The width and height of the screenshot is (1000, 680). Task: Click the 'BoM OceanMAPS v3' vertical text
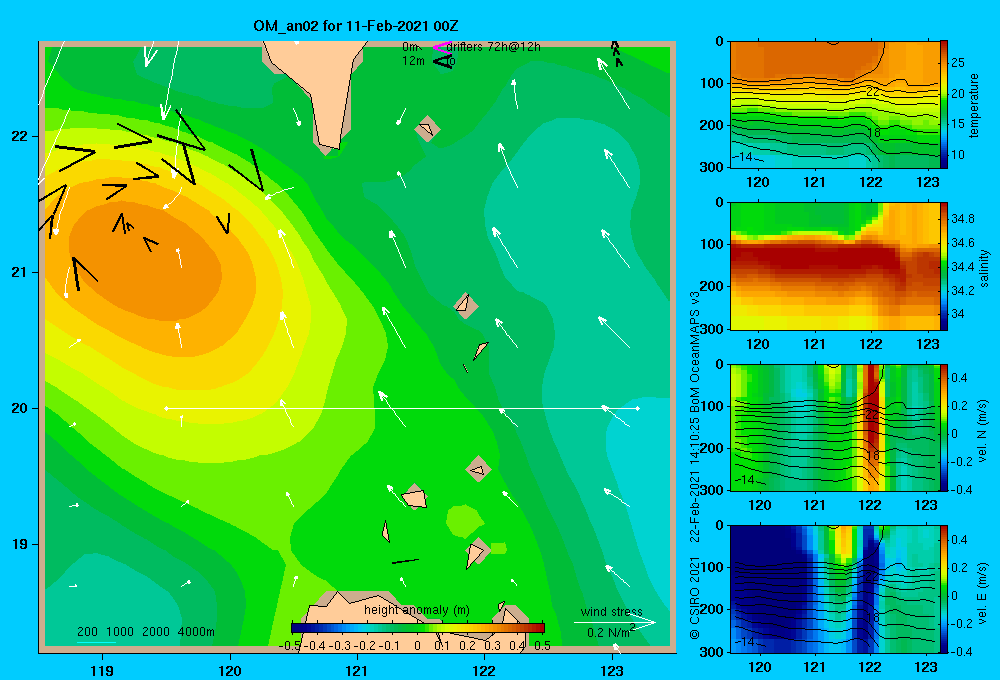click(x=695, y=354)
